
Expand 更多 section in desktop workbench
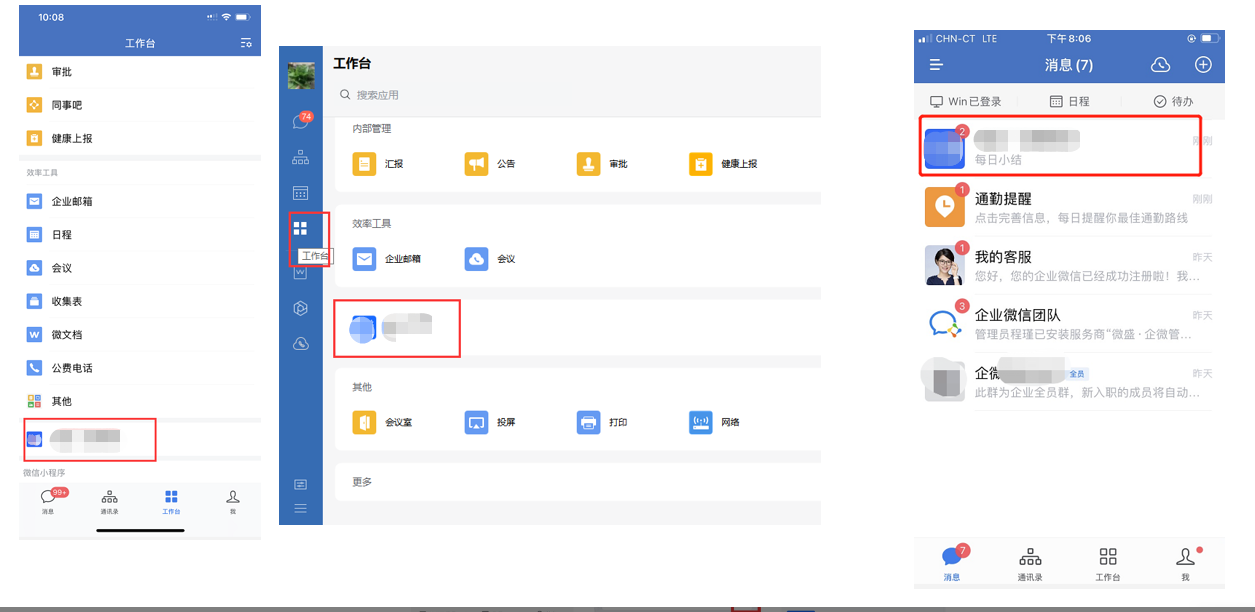577,482
